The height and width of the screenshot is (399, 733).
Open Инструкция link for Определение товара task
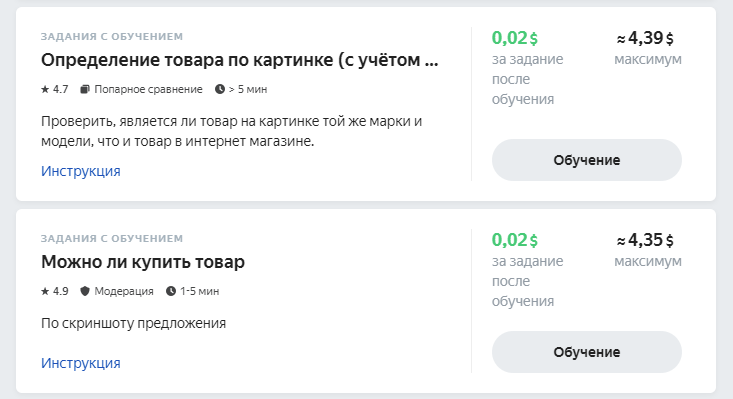(x=81, y=171)
